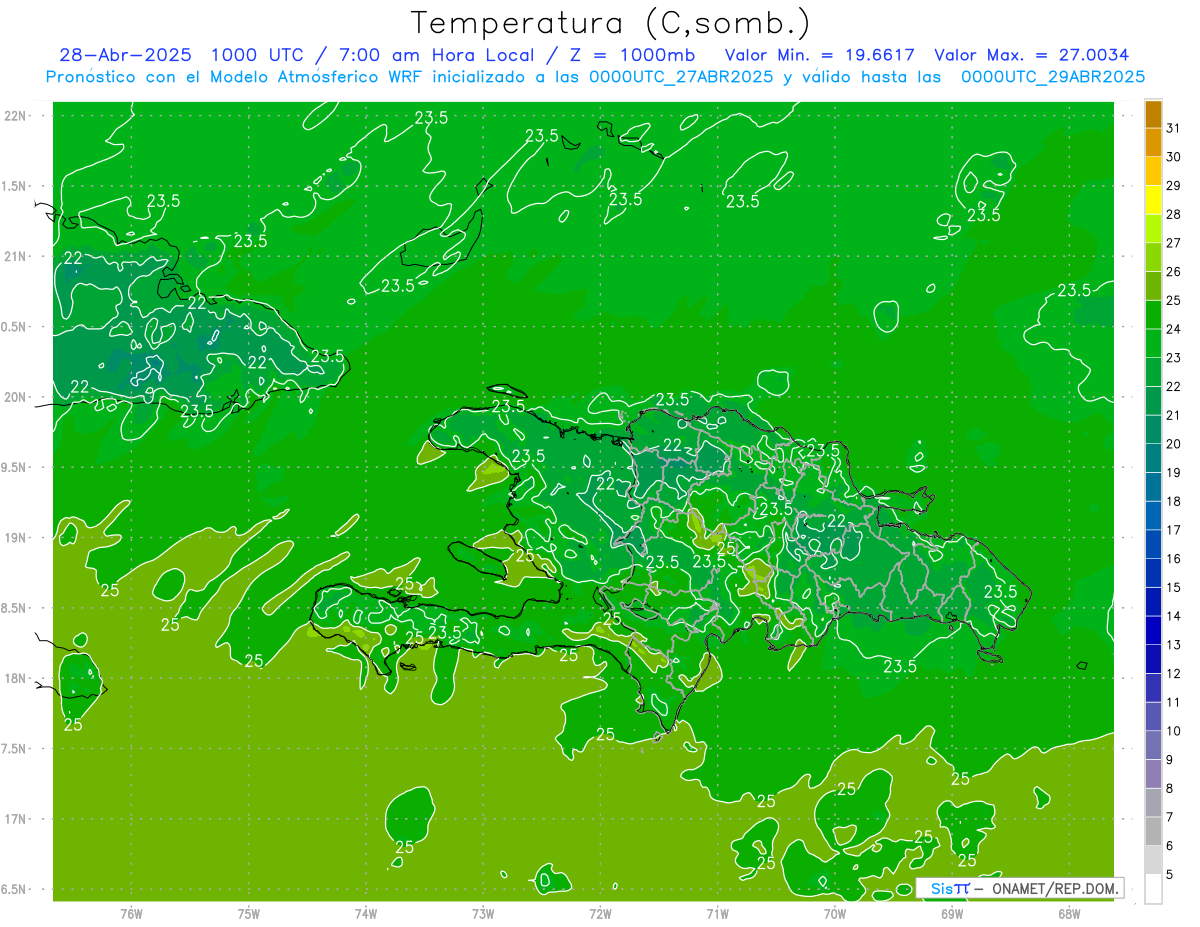Pick the lavender swatch between 8 and 9
The width and height of the screenshot is (1200, 927).
coord(1153,774)
